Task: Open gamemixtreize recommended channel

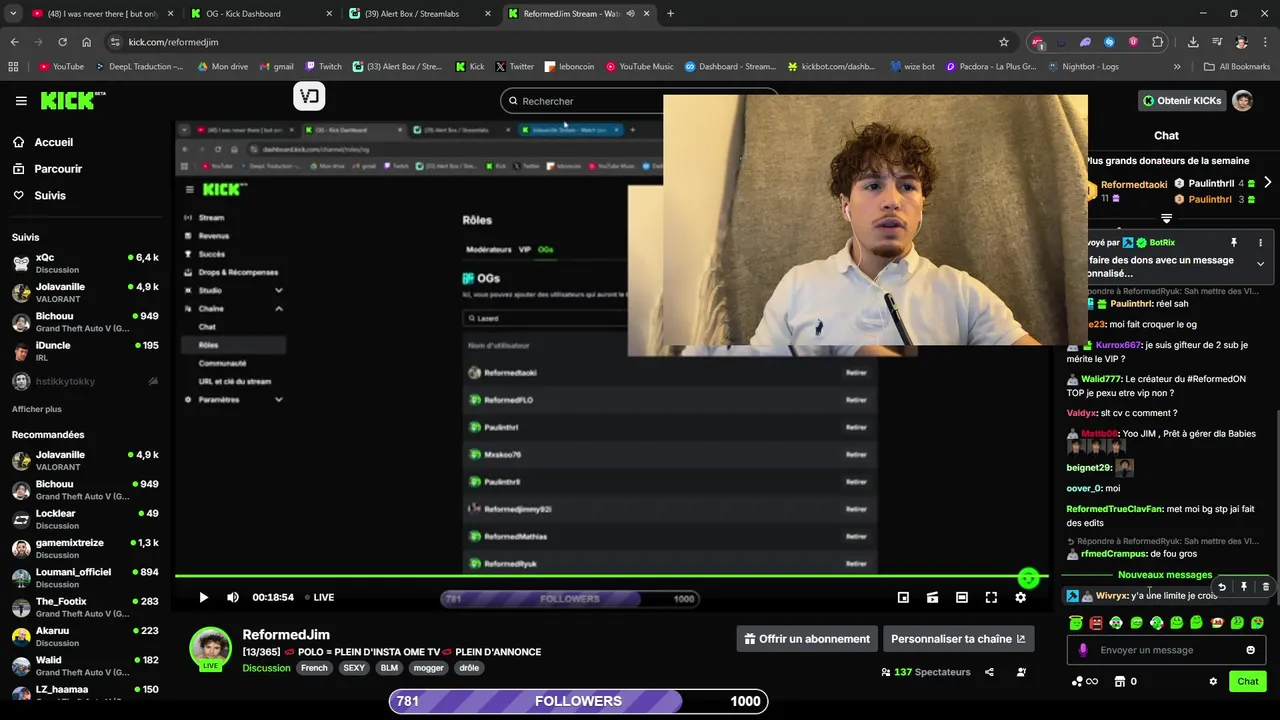Action: tap(85, 548)
